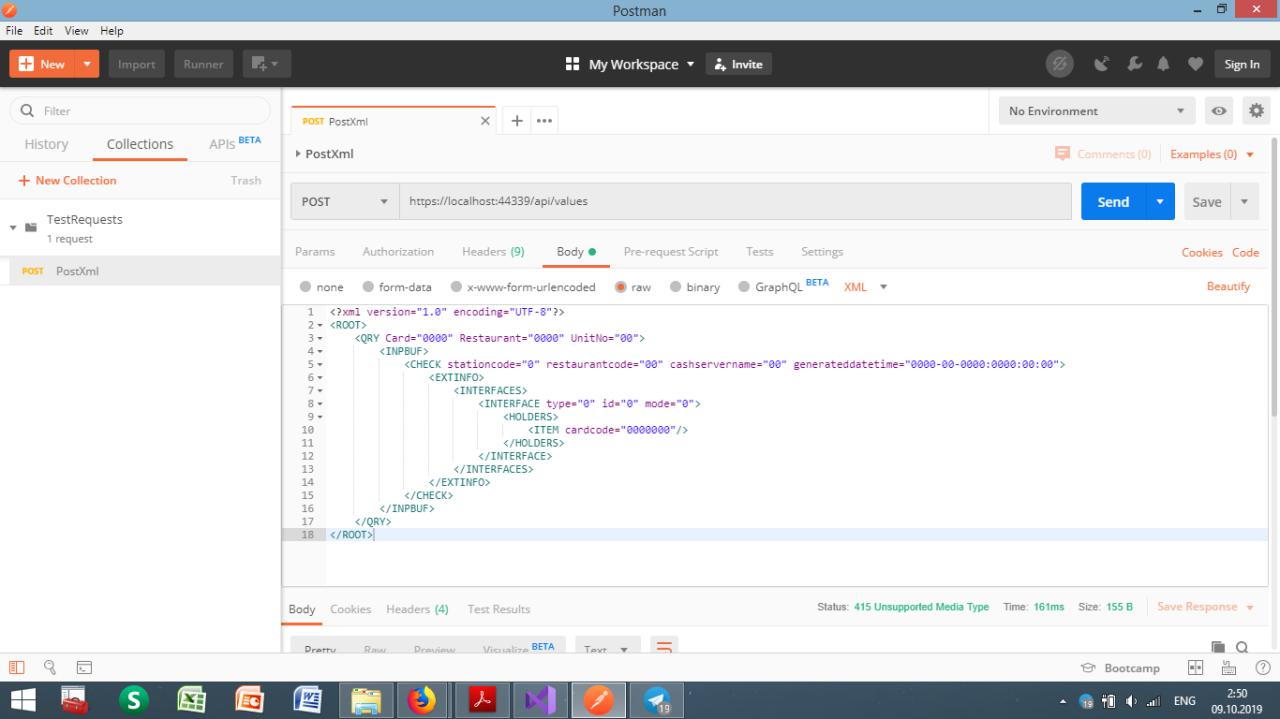Open Excel from the taskbar
Viewport: 1280px width, 719px height.
pyautogui.click(x=191, y=700)
